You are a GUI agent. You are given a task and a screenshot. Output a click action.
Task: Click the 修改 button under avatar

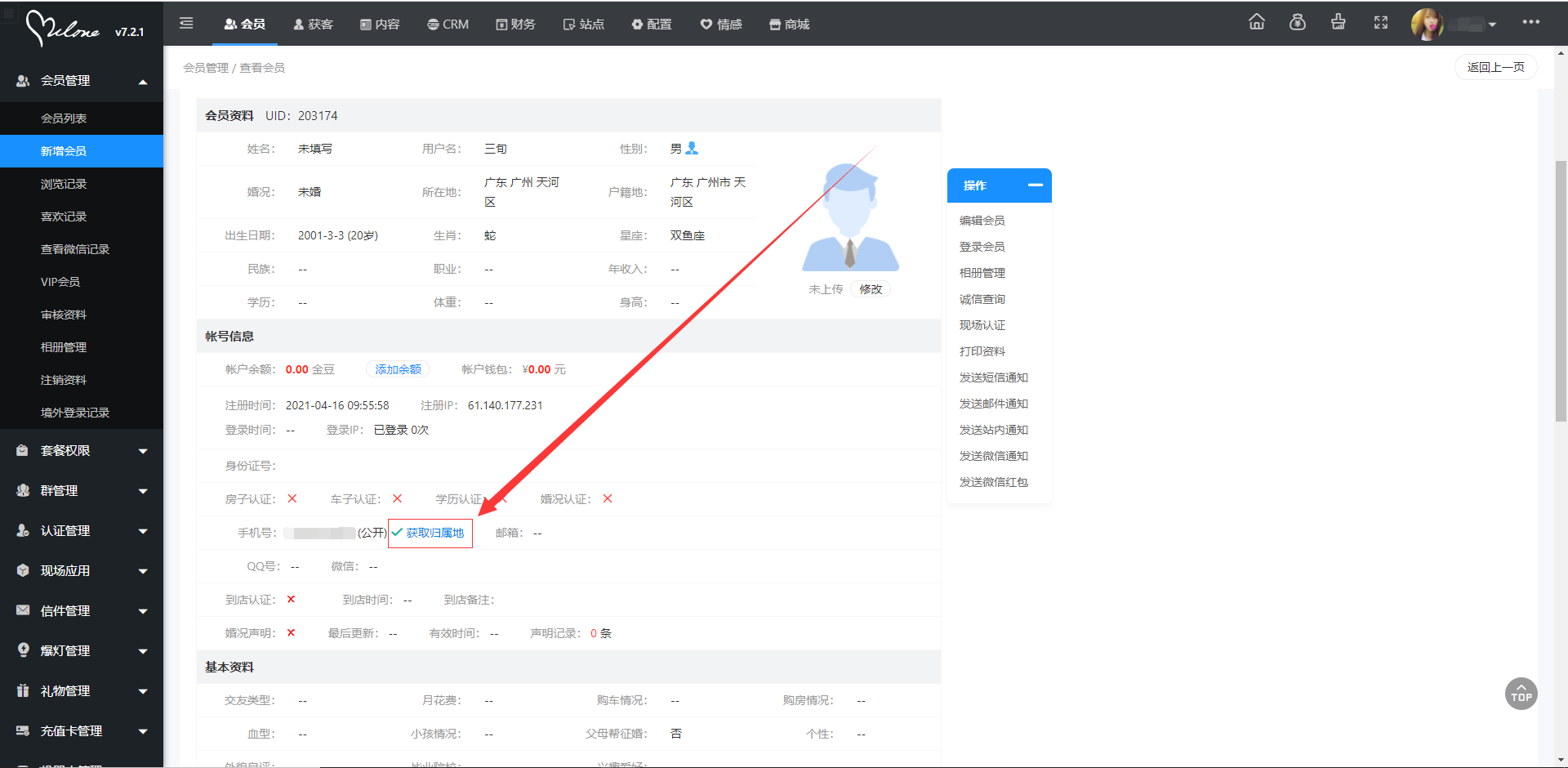click(871, 289)
